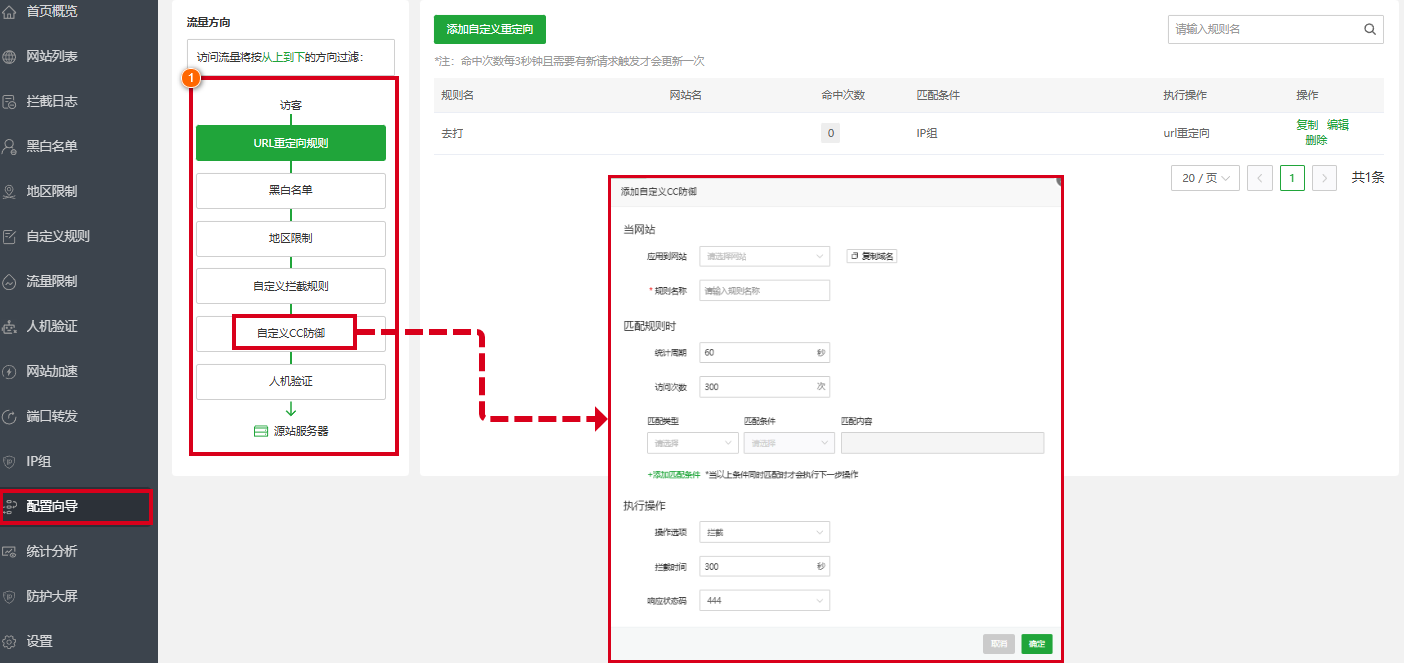The width and height of the screenshot is (1404, 663).
Task: Click 编辑 link for rule 去打
Action: pyautogui.click(x=1338, y=125)
